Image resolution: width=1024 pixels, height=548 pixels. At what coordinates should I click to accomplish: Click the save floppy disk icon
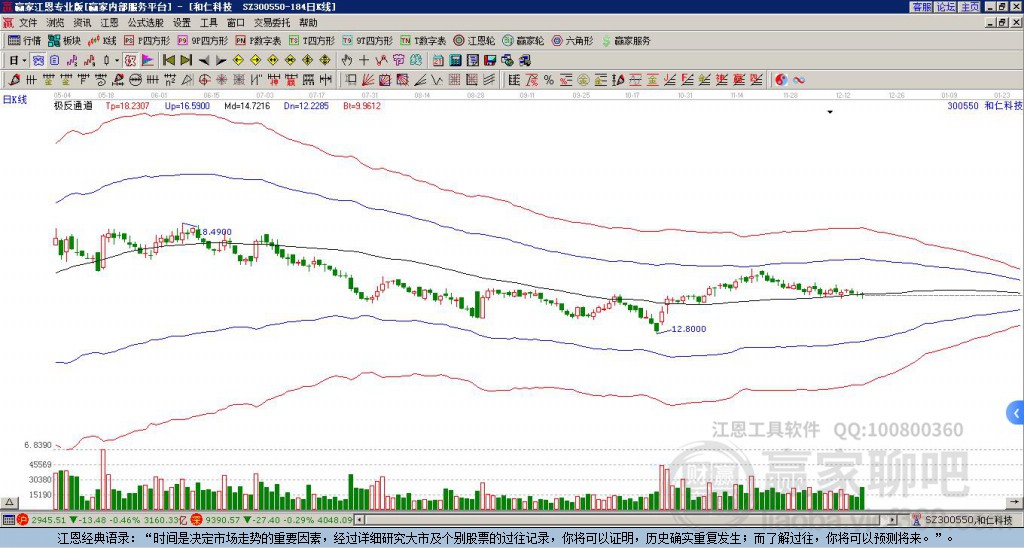[x=490, y=61]
